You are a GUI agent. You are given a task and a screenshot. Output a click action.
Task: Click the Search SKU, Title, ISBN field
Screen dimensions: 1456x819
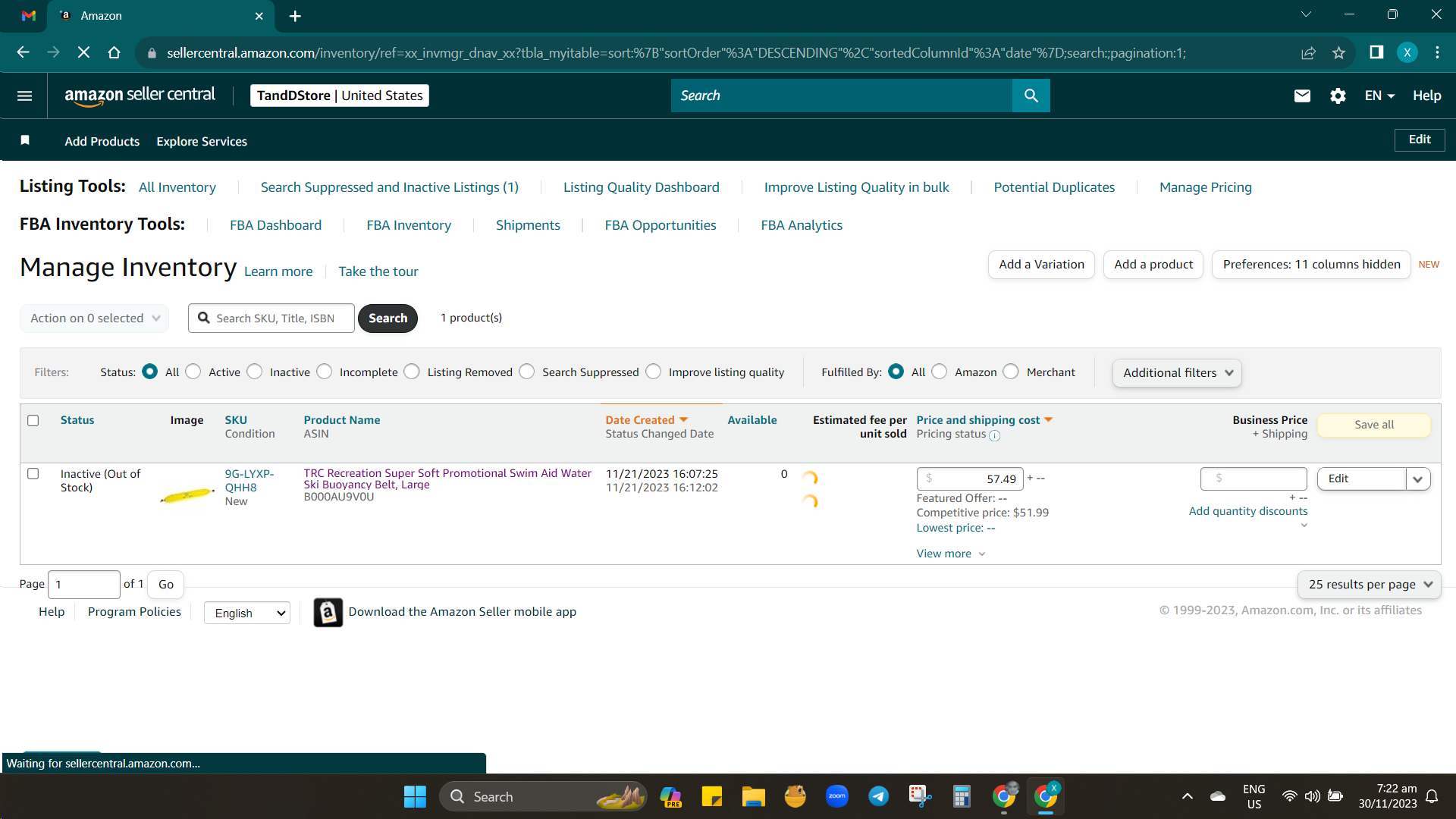(271, 318)
